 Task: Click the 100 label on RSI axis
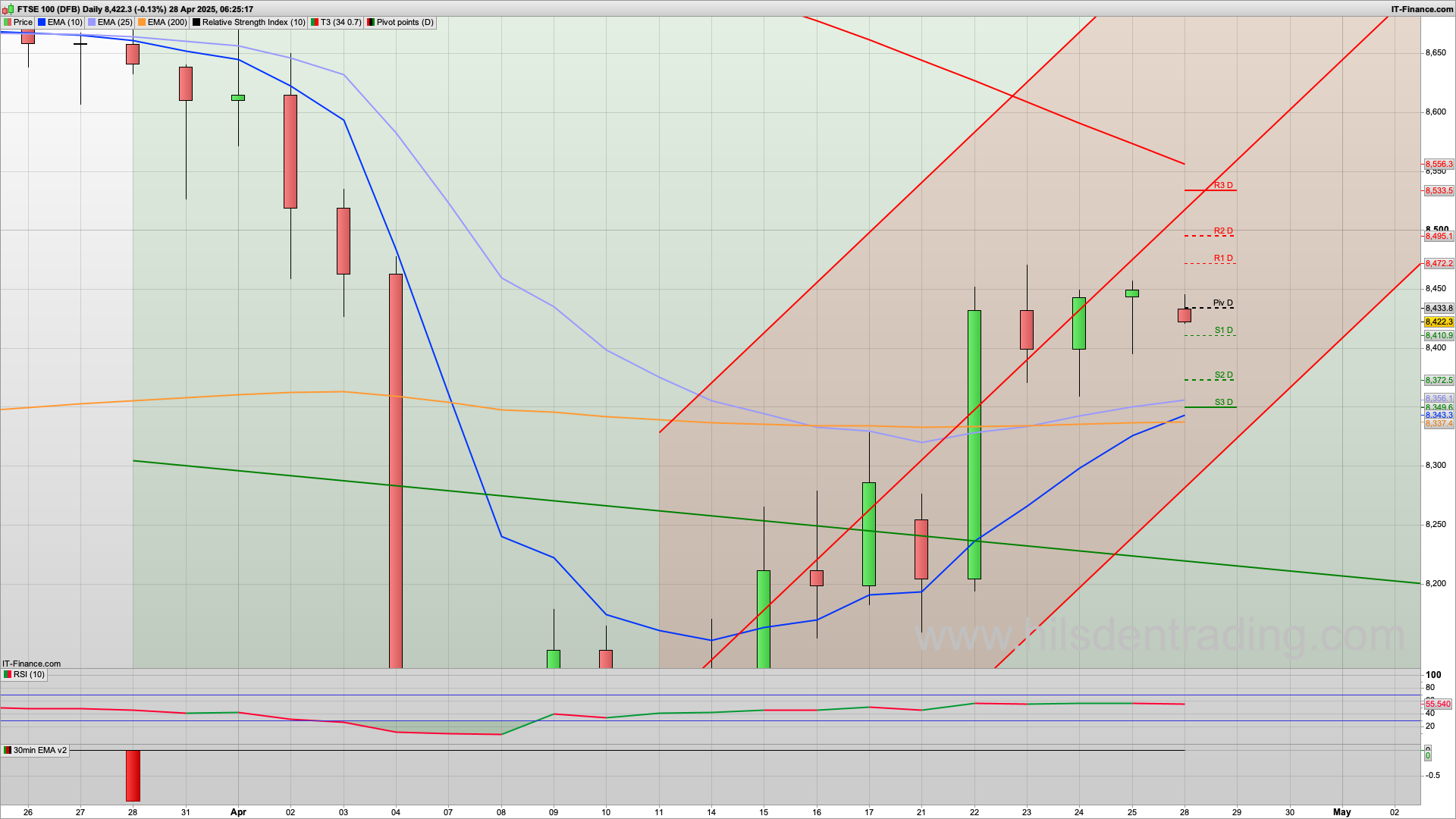[x=1433, y=674]
